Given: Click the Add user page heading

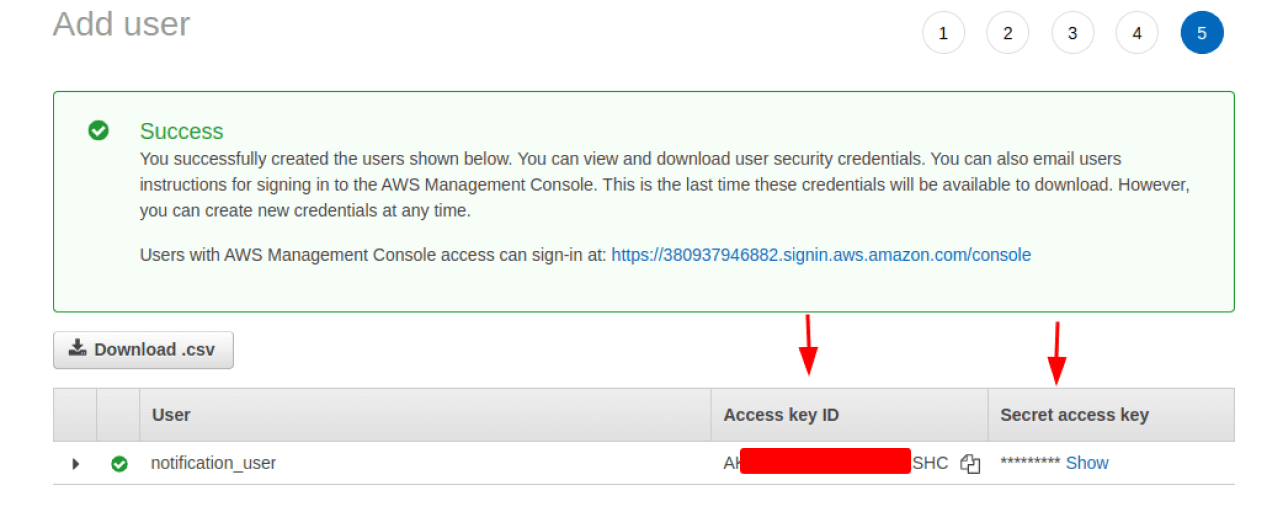Looking at the screenshot, I should click(121, 24).
